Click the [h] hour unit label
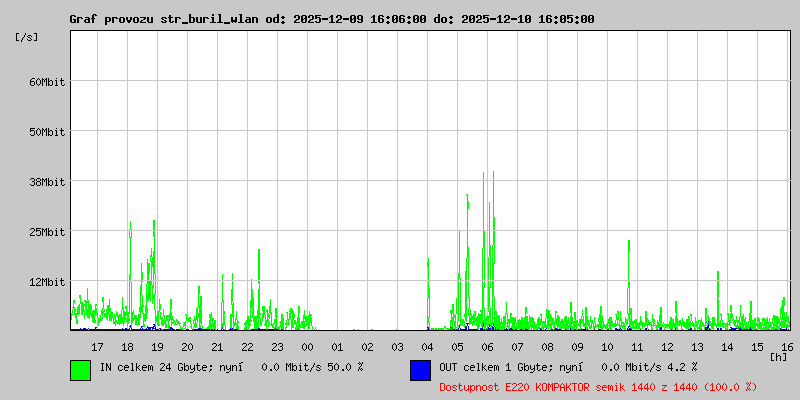This screenshot has width=800, height=400. tap(779, 356)
